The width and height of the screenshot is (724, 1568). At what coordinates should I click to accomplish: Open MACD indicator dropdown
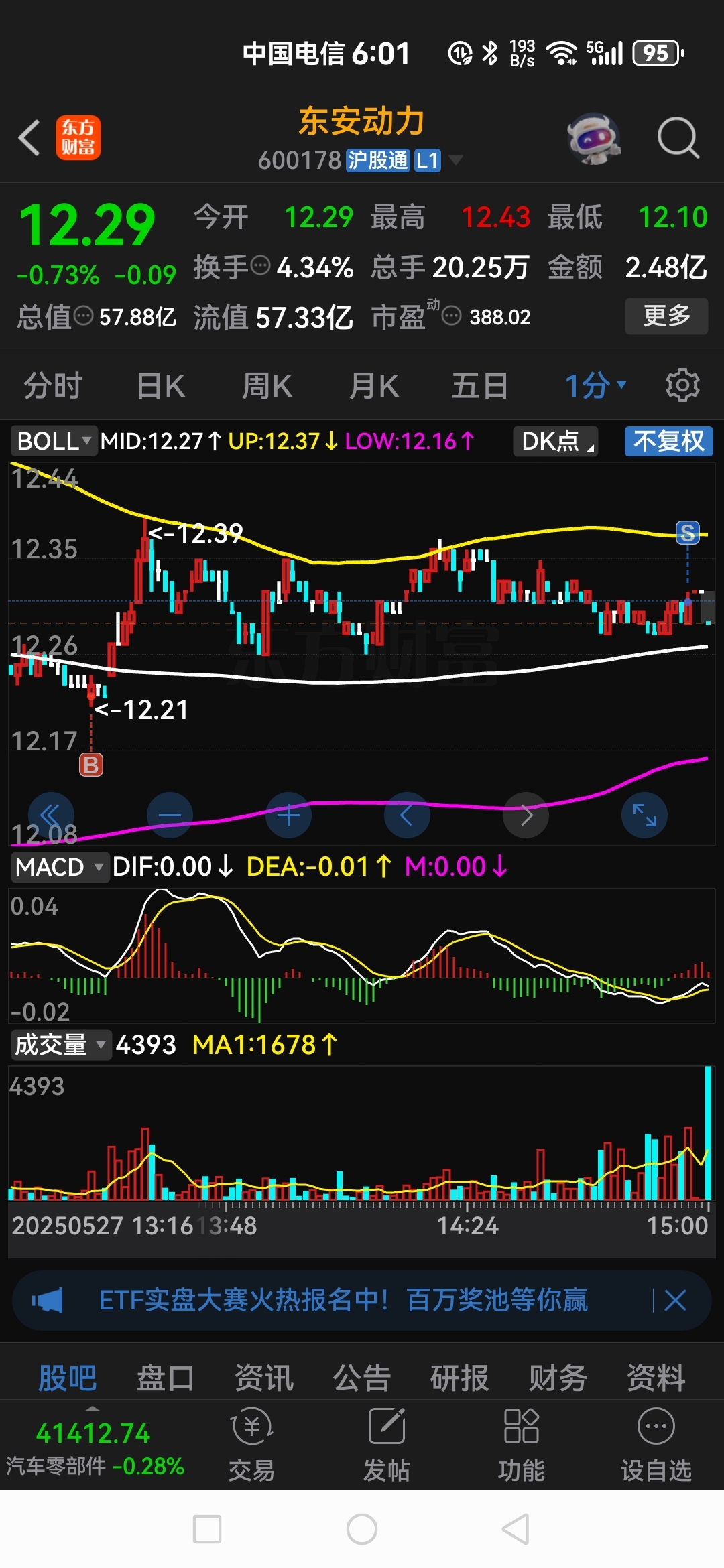(x=59, y=867)
